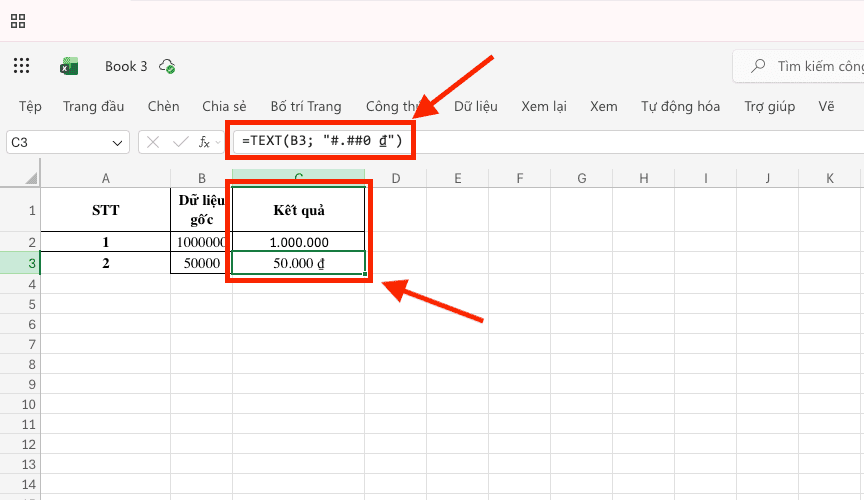The height and width of the screenshot is (500, 864).
Task: Switch to the Trang đầu tab
Action: pyautogui.click(x=93, y=106)
